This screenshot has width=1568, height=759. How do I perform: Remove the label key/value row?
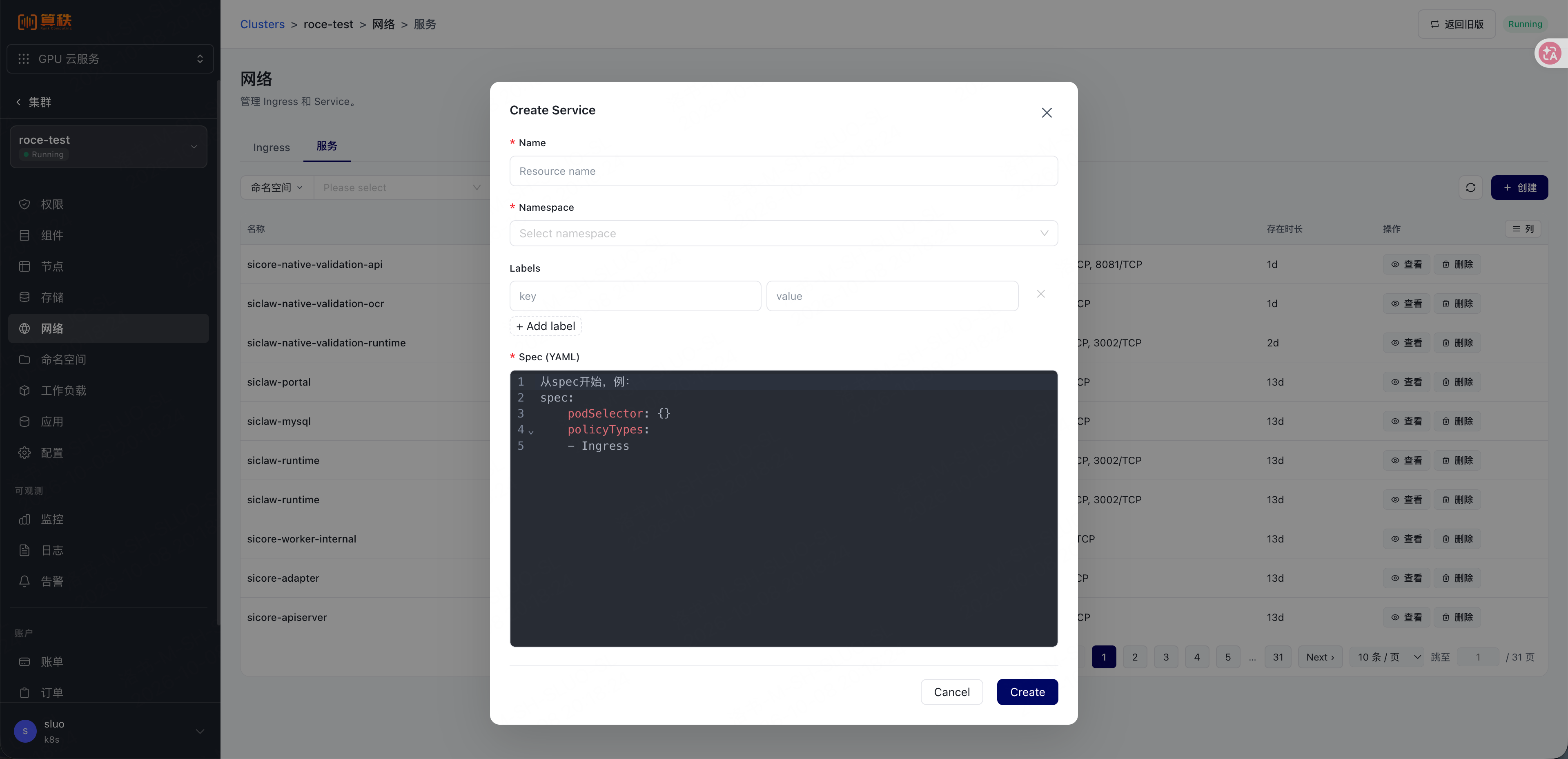click(x=1041, y=294)
